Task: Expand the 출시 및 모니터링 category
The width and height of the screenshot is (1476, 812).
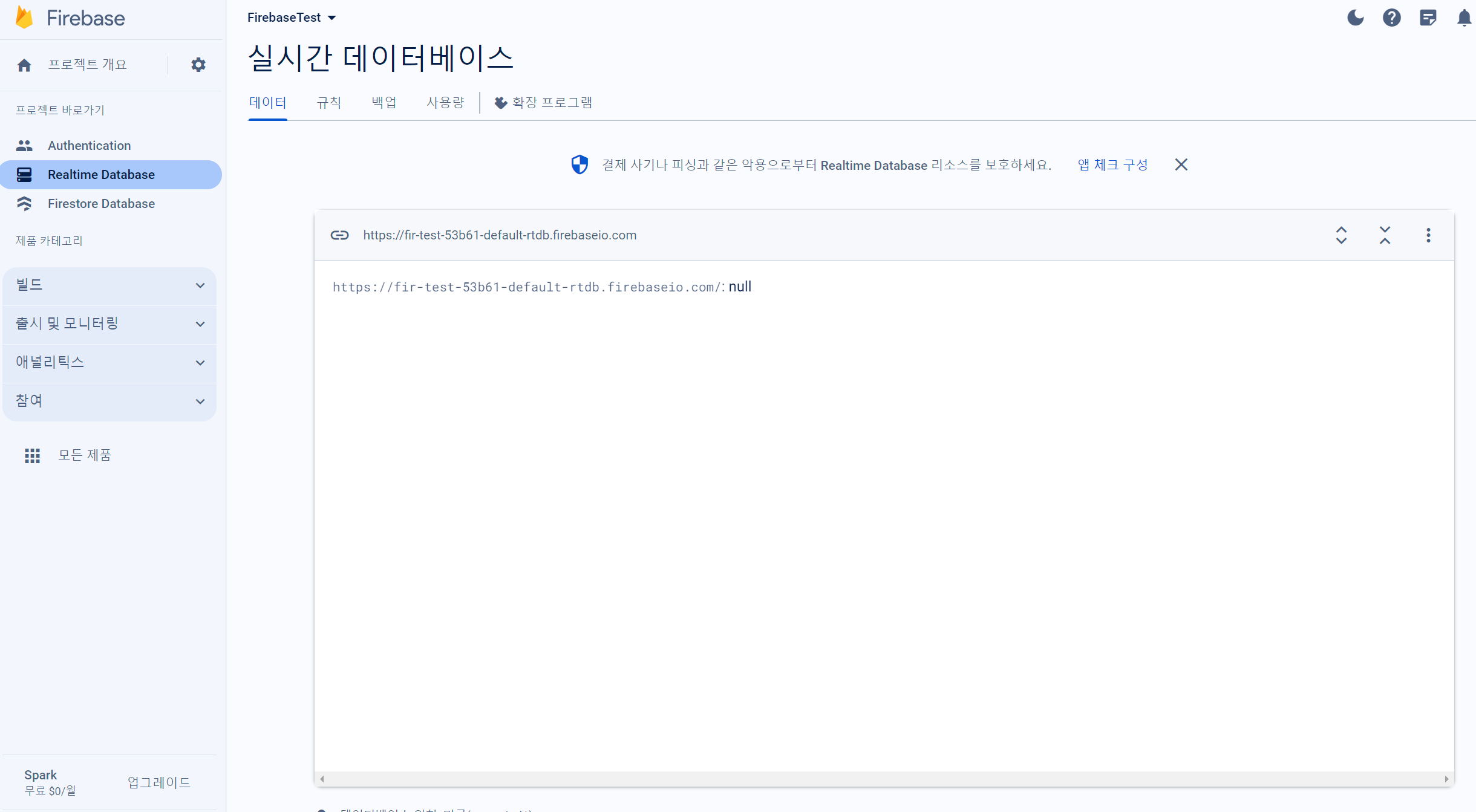Action: coord(109,323)
